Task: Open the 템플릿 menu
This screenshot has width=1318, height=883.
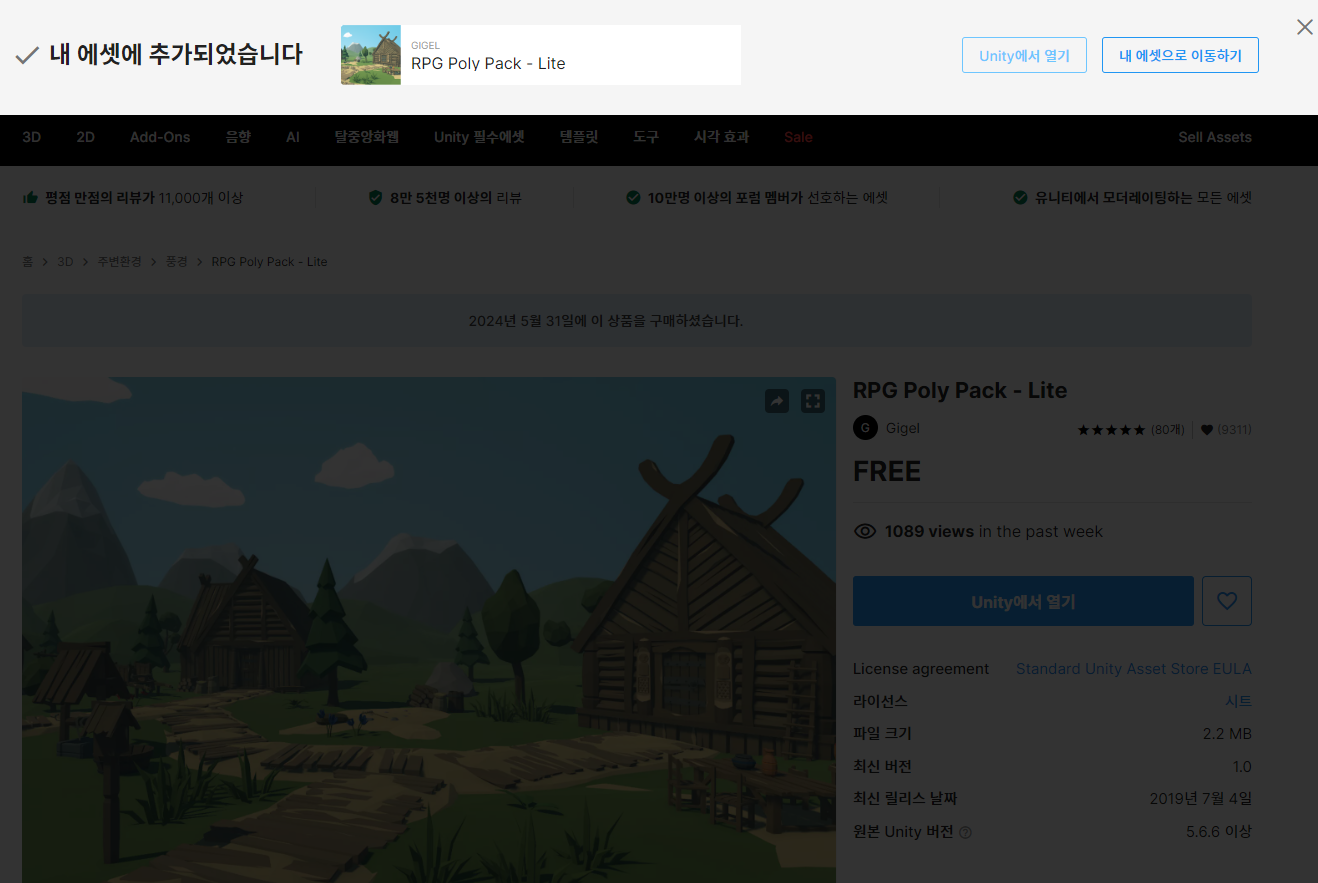Action: point(579,137)
